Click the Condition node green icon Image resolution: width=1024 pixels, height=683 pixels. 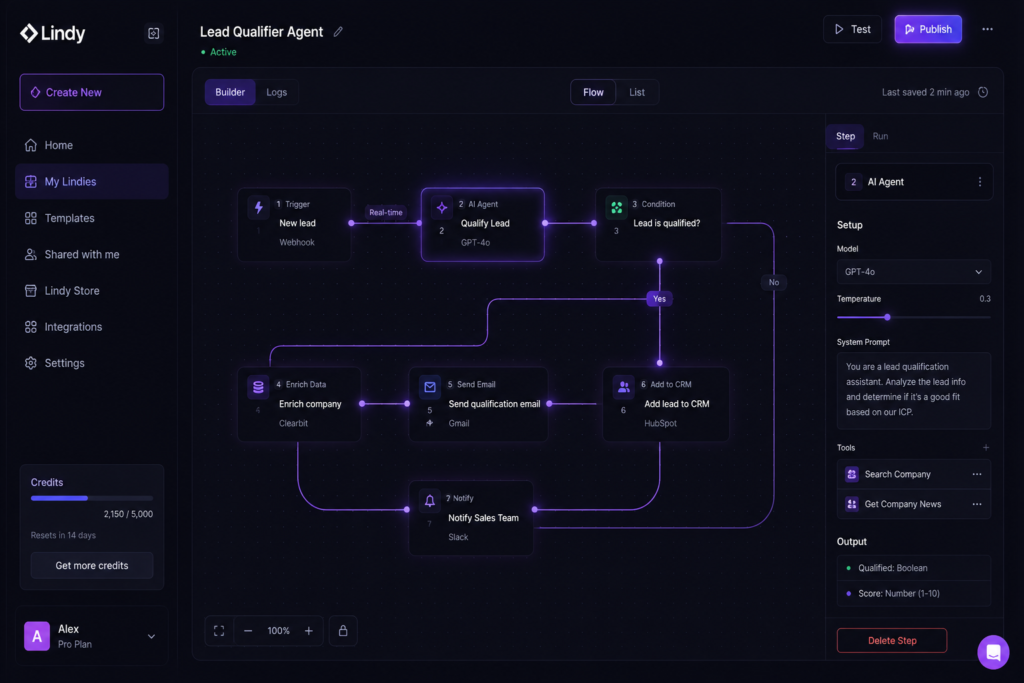[x=616, y=208]
